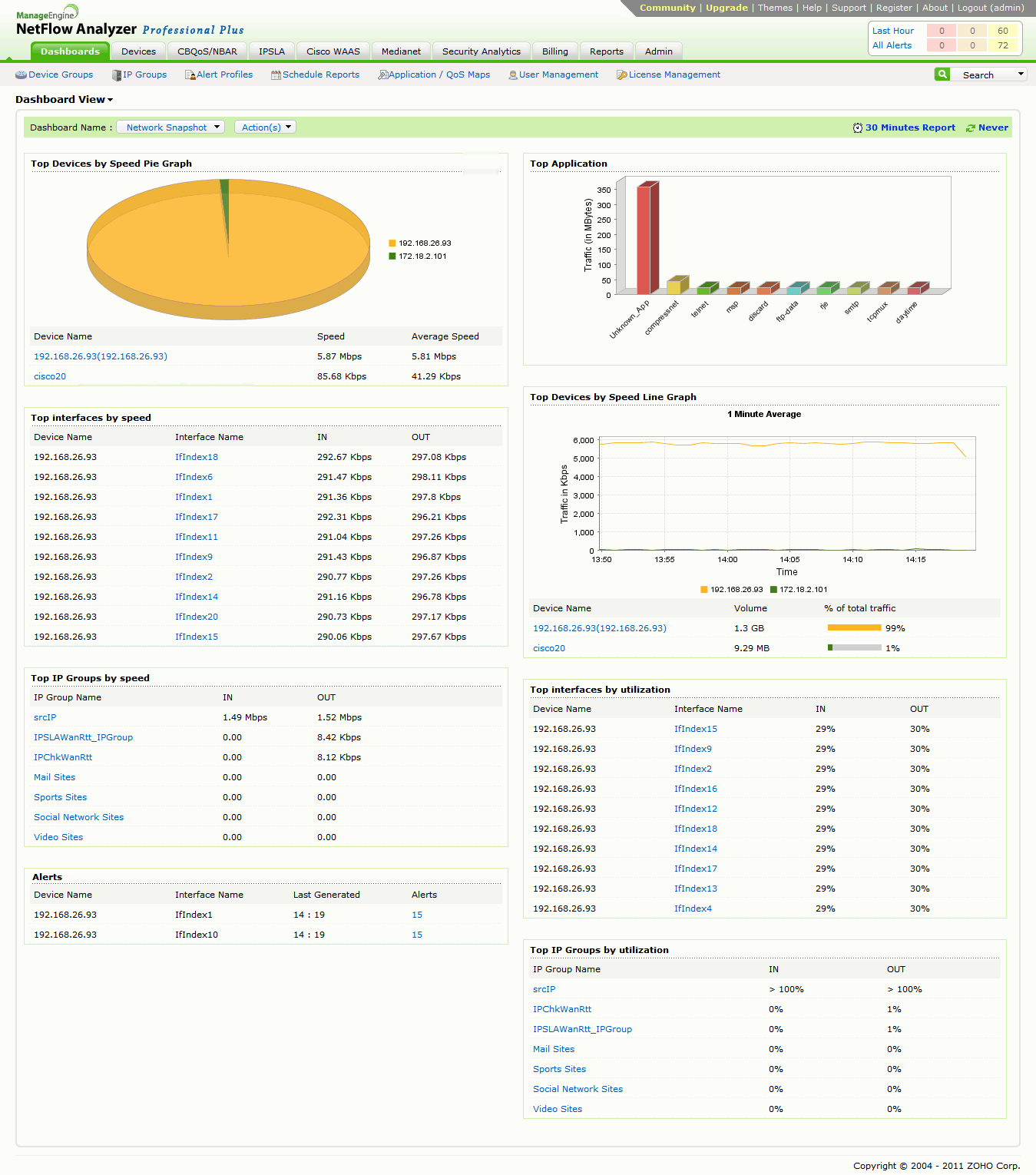The image size is (1036, 1175).
Task: Click the Schedule Reports calendar icon
Action: (276, 75)
